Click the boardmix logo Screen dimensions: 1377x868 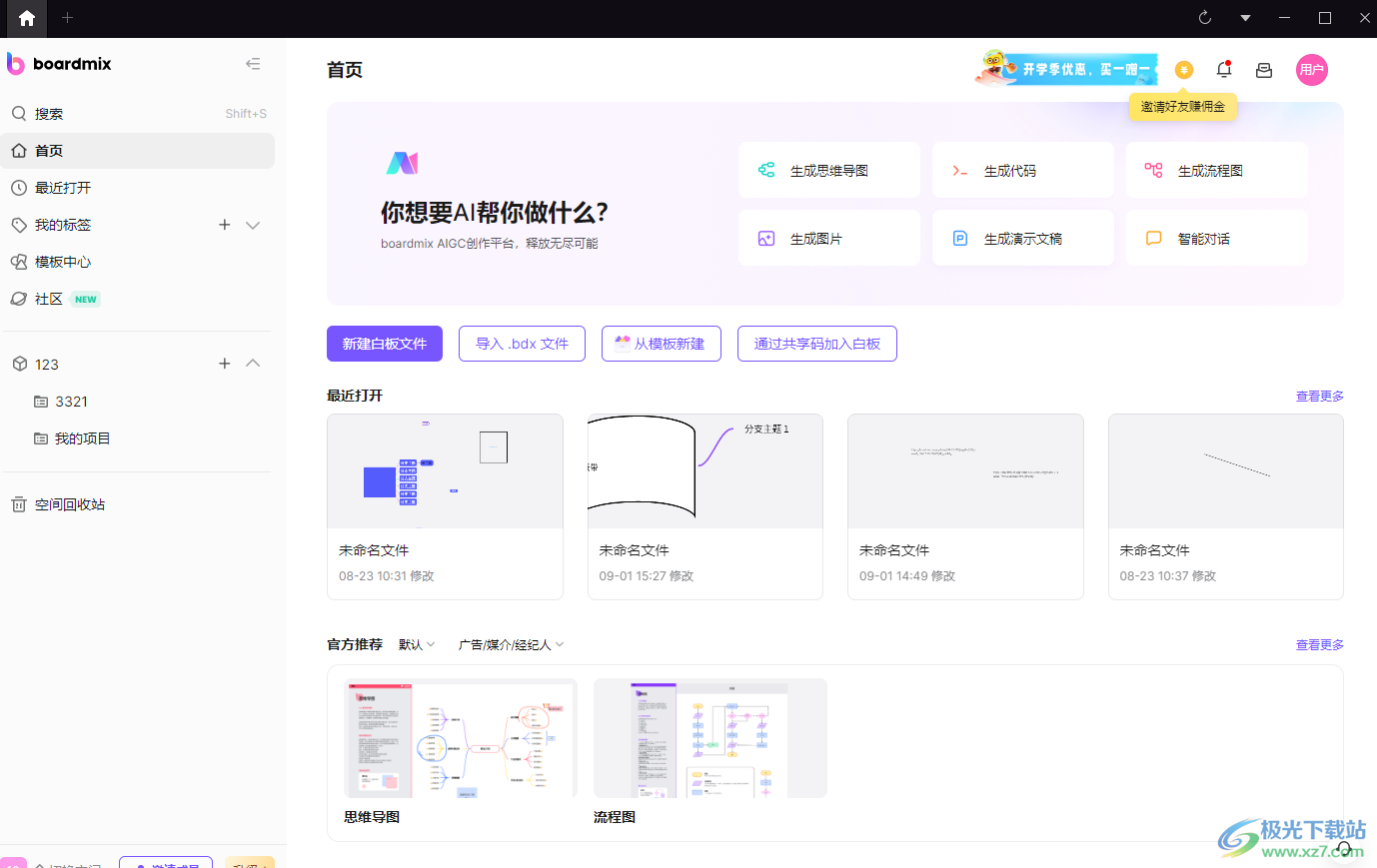pyautogui.click(x=59, y=64)
